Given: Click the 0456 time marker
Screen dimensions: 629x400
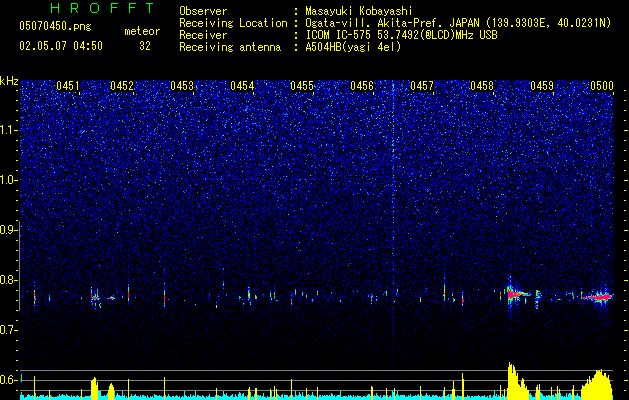Looking at the screenshot, I should 362,86.
